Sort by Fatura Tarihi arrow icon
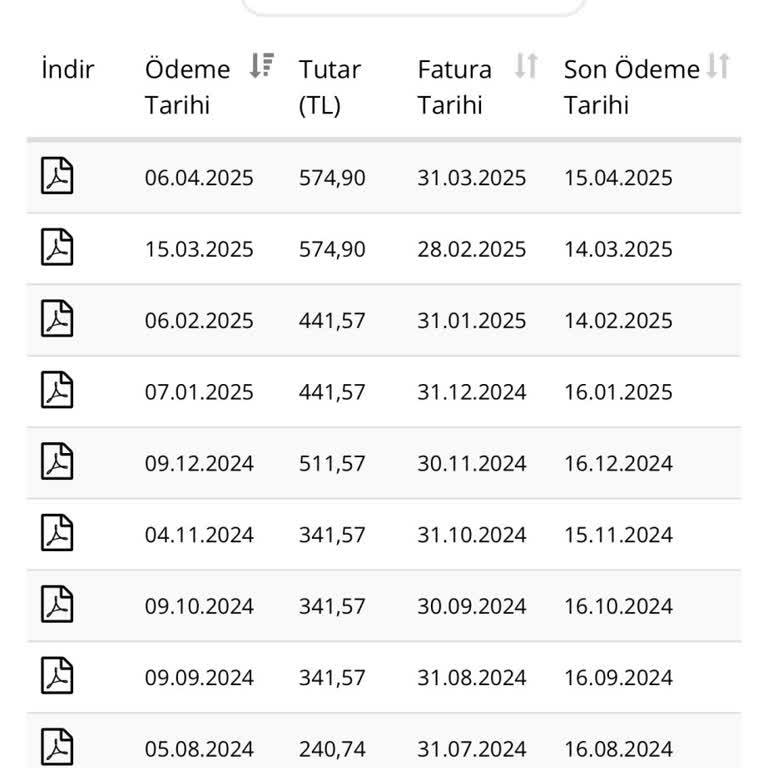This screenshot has height=768, width=768. [527, 66]
